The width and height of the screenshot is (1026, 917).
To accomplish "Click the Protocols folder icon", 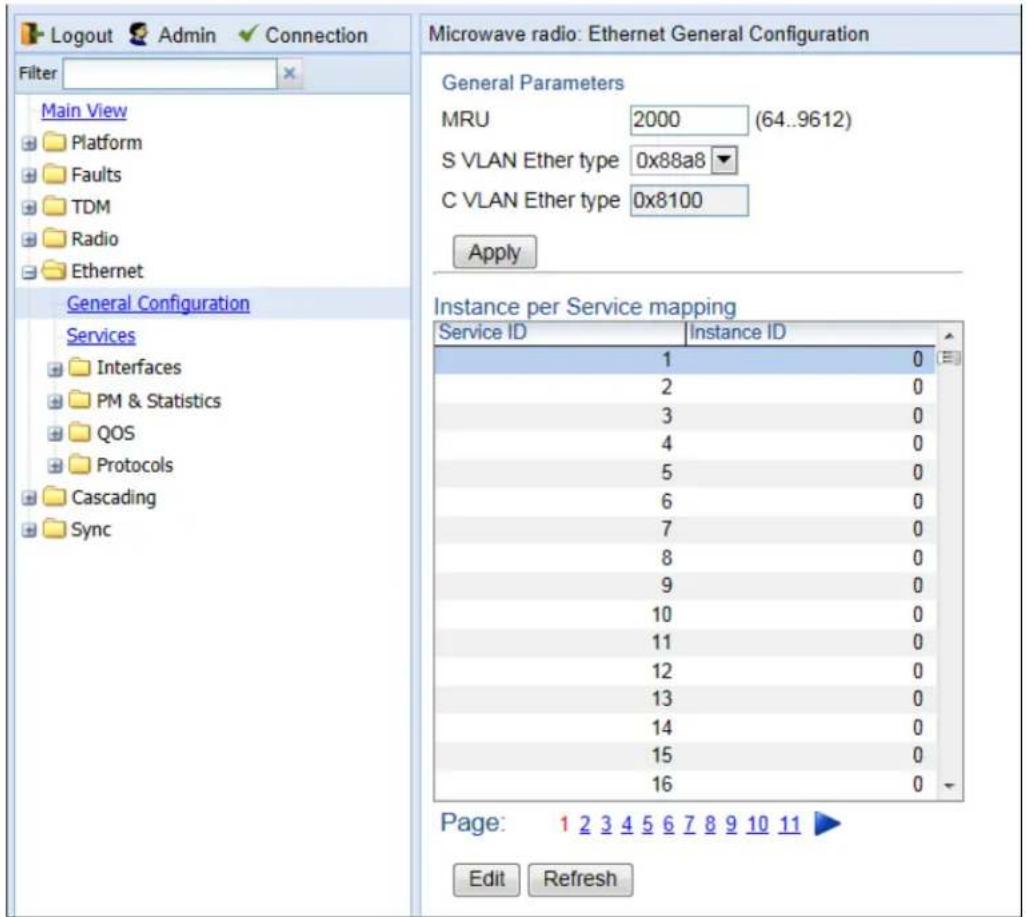I will point(80,465).
